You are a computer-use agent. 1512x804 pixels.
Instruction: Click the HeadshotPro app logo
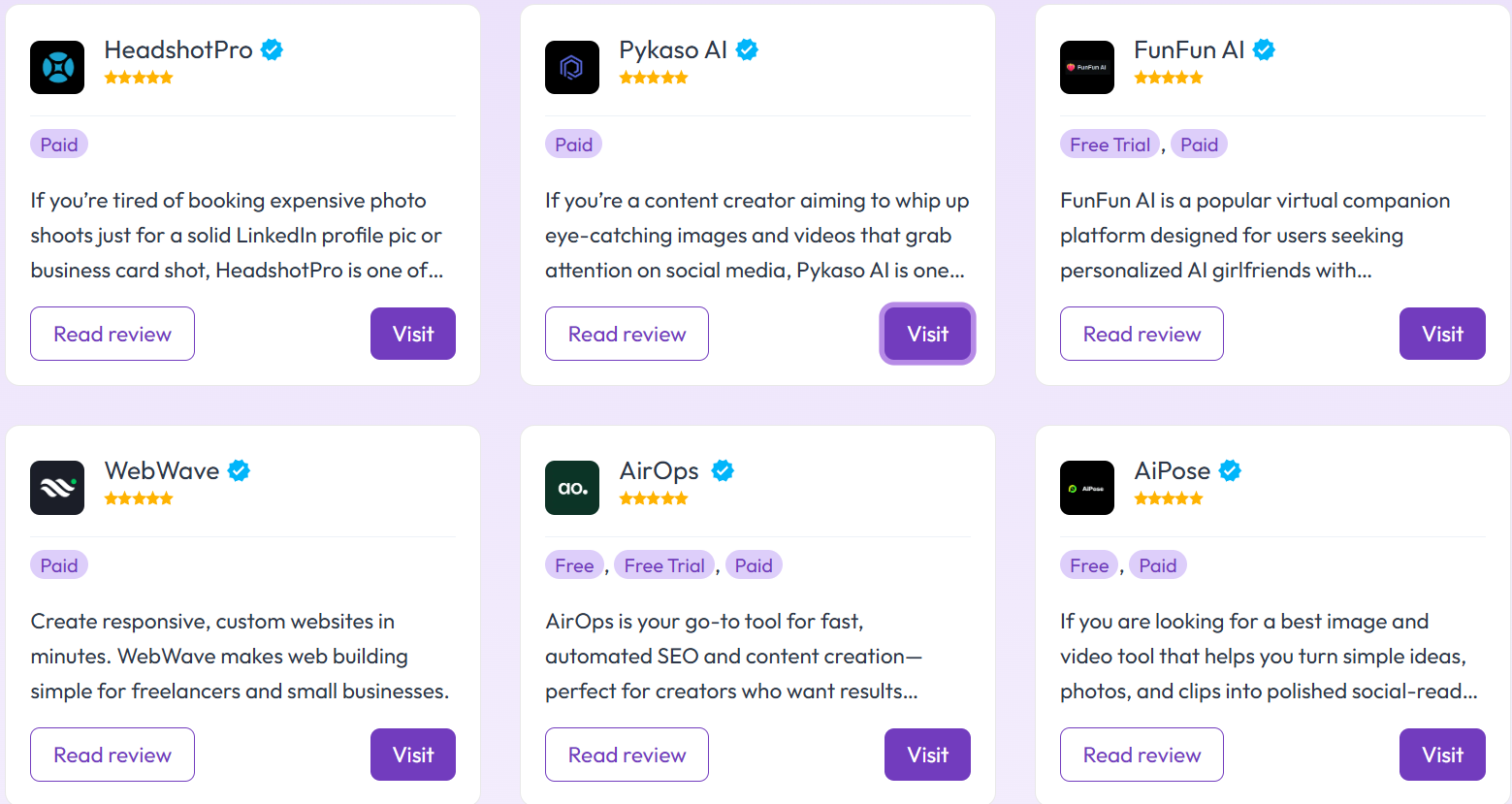[x=56, y=67]
